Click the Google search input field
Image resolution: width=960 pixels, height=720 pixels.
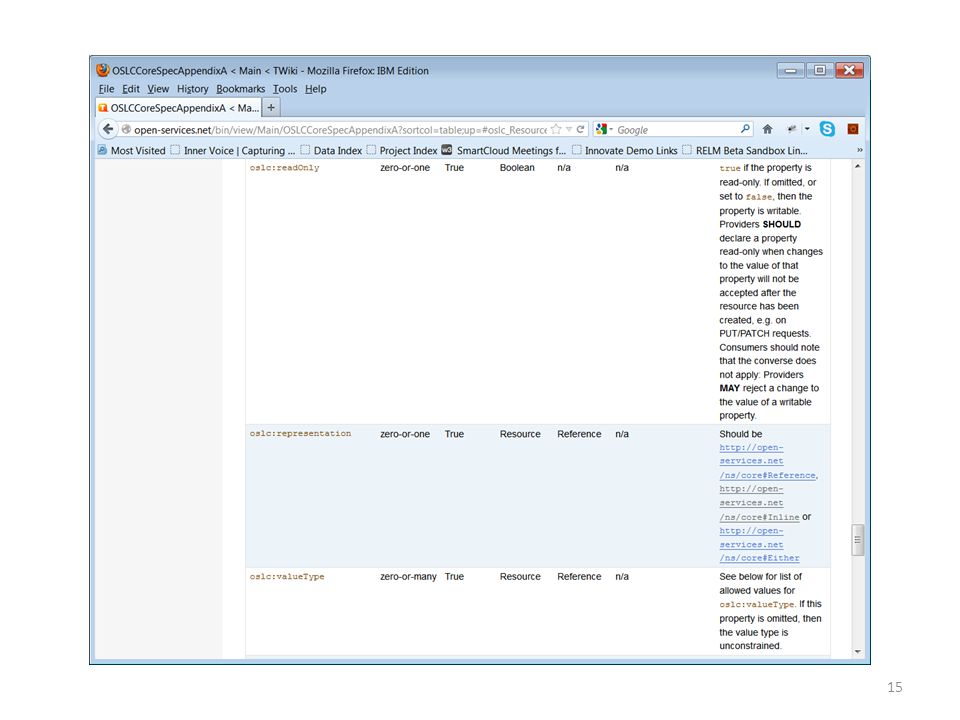(677, 130)
